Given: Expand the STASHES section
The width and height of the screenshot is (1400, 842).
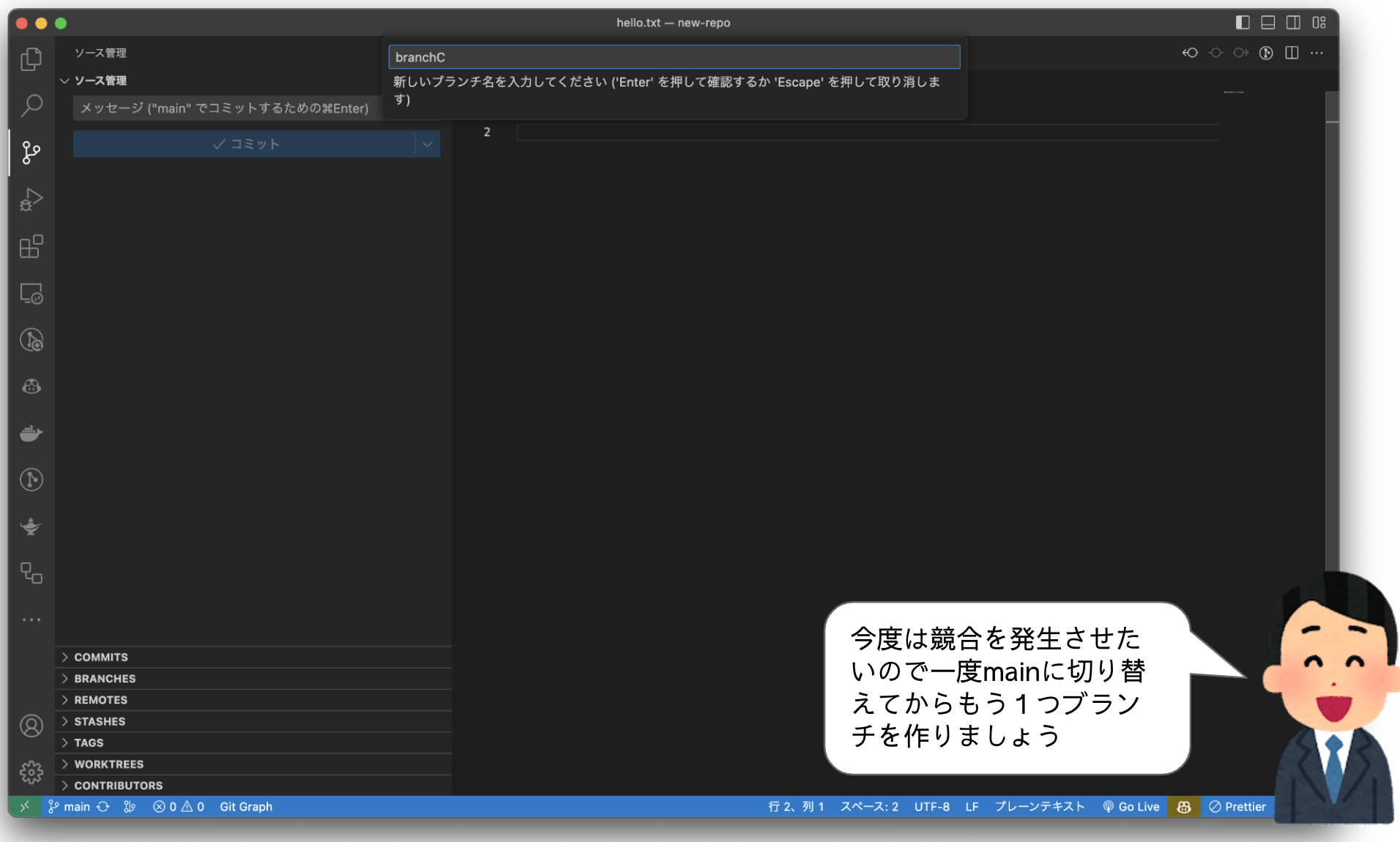Looking at the screenshot, I should pyautogui.click(x=100, y=721).
